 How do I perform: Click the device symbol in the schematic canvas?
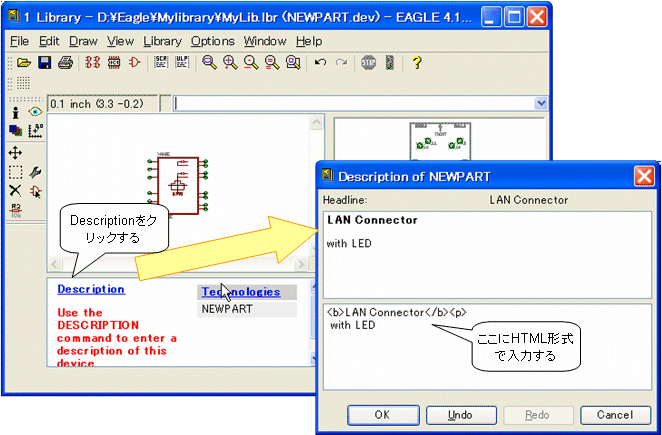pyautogui.click(x=177, y=185)
